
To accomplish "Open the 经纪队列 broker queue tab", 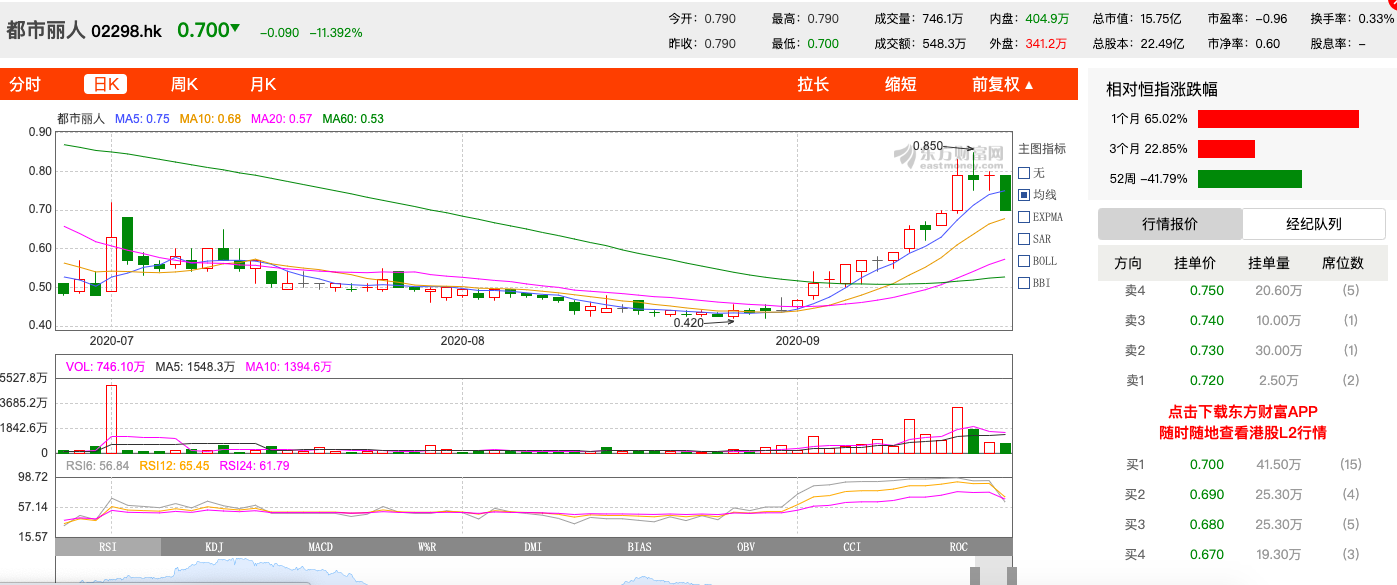I will point(1314,224).
